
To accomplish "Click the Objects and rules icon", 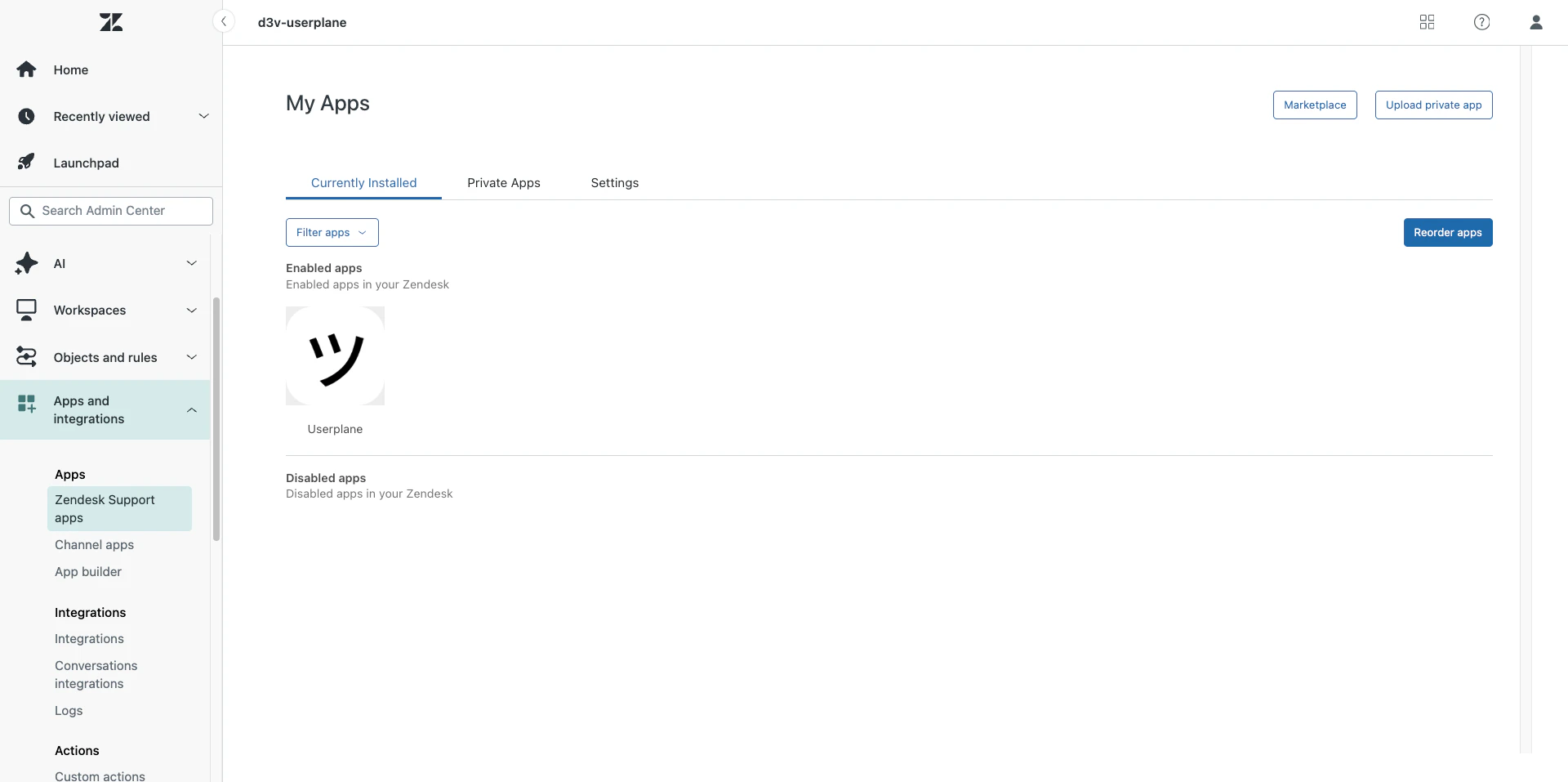I will 26,357.
